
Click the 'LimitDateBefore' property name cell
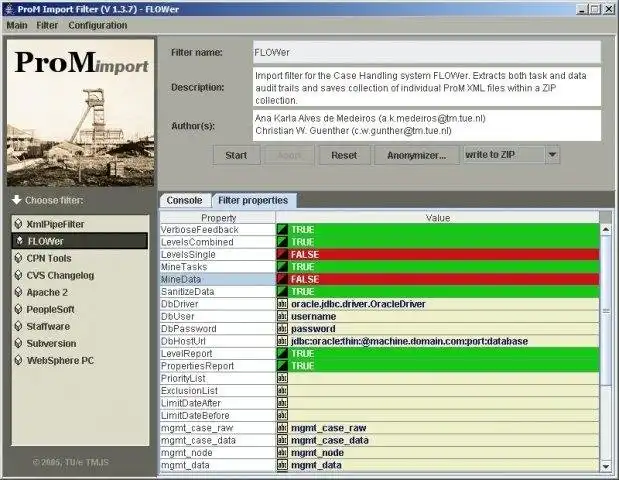[218, 415]
